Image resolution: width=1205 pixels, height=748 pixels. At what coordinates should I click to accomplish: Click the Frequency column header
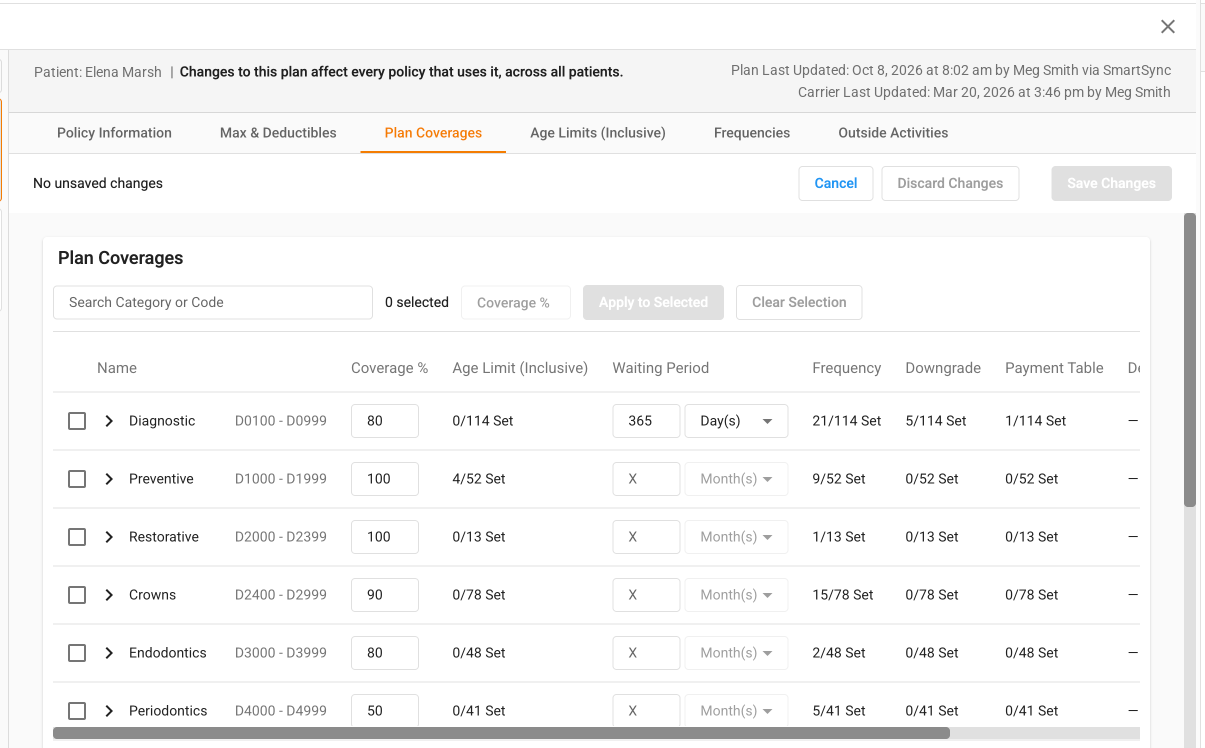847,368
